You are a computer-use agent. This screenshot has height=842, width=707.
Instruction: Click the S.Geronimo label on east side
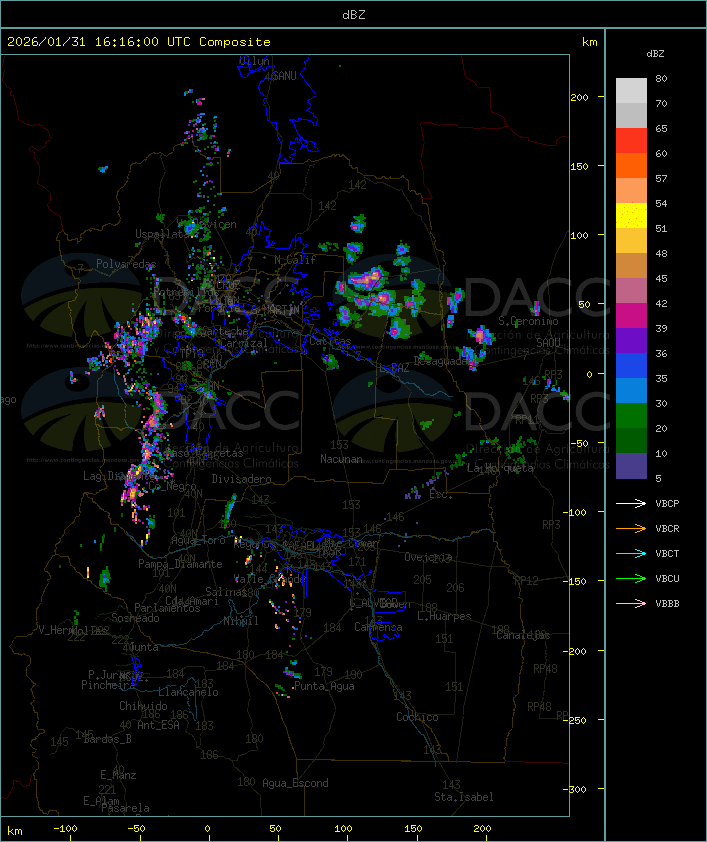[528, 321]
